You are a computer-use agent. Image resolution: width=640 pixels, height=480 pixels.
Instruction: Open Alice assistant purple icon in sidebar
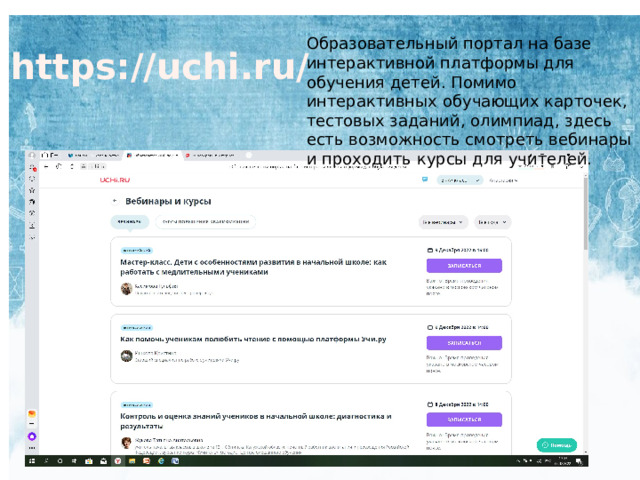(32, 436)
